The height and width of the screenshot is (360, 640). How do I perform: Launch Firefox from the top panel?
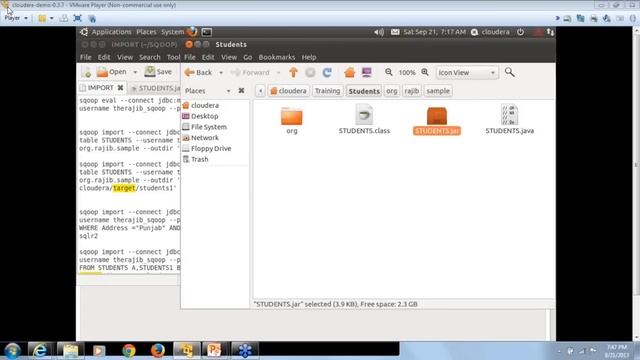[192, 31]
